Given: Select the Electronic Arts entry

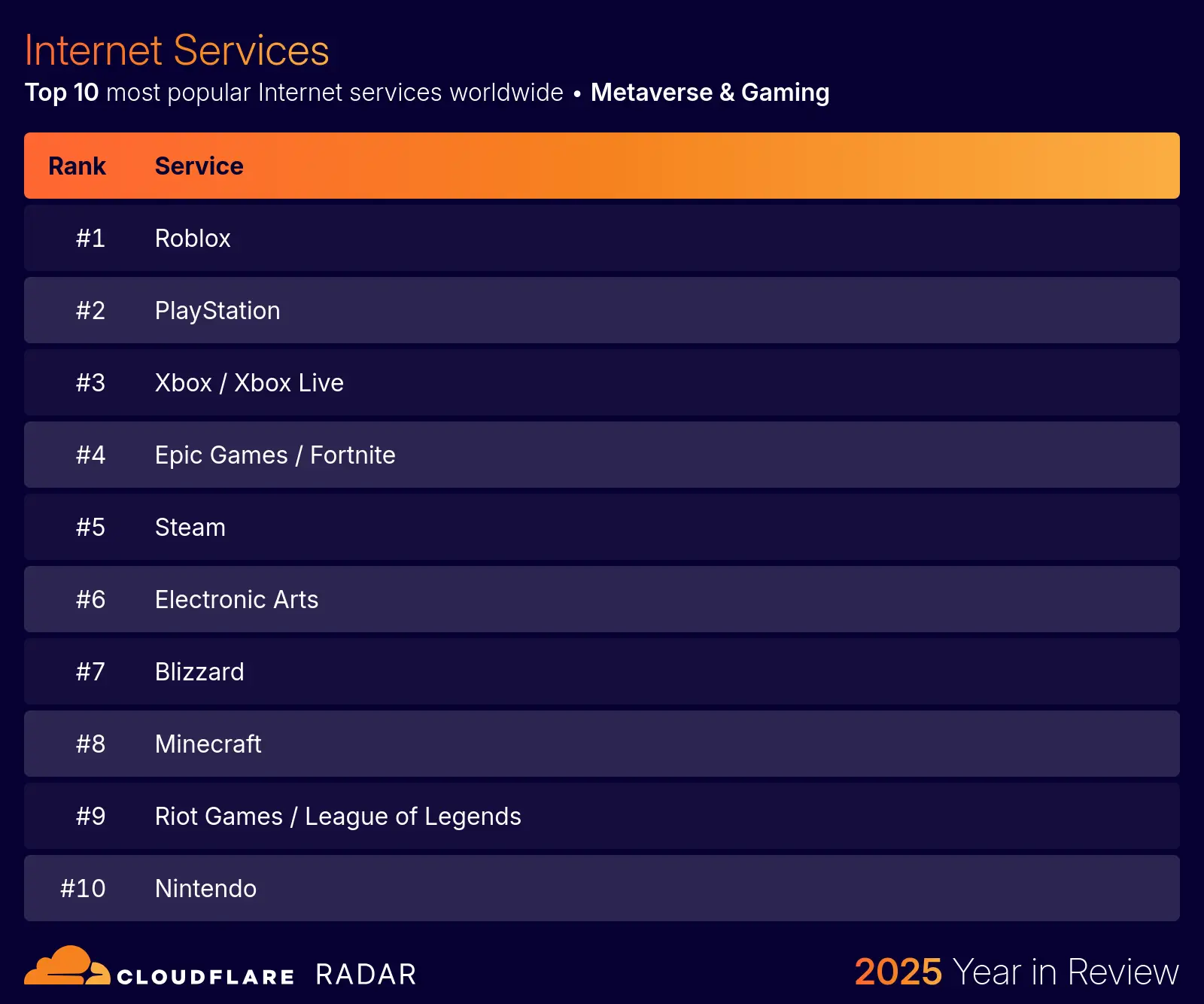Looking at the screenshot, I should [x=236, y=600].
